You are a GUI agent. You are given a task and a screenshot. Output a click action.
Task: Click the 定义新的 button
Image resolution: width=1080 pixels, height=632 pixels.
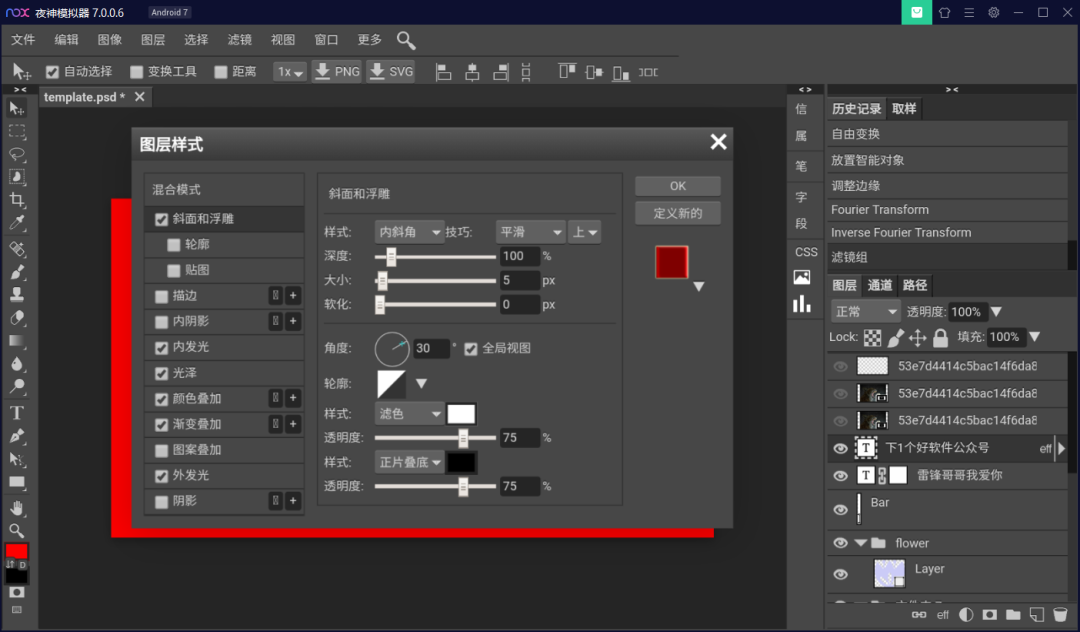point(677,213)
